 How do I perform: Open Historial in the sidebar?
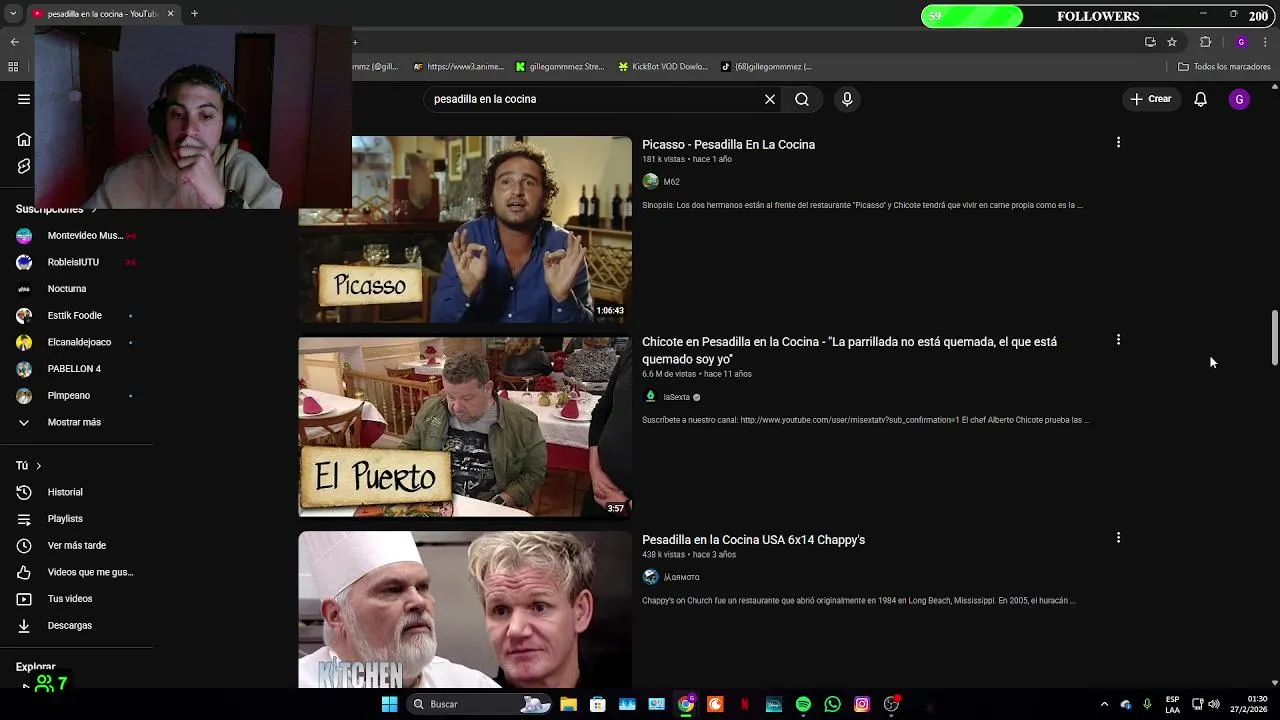[65, 492]
